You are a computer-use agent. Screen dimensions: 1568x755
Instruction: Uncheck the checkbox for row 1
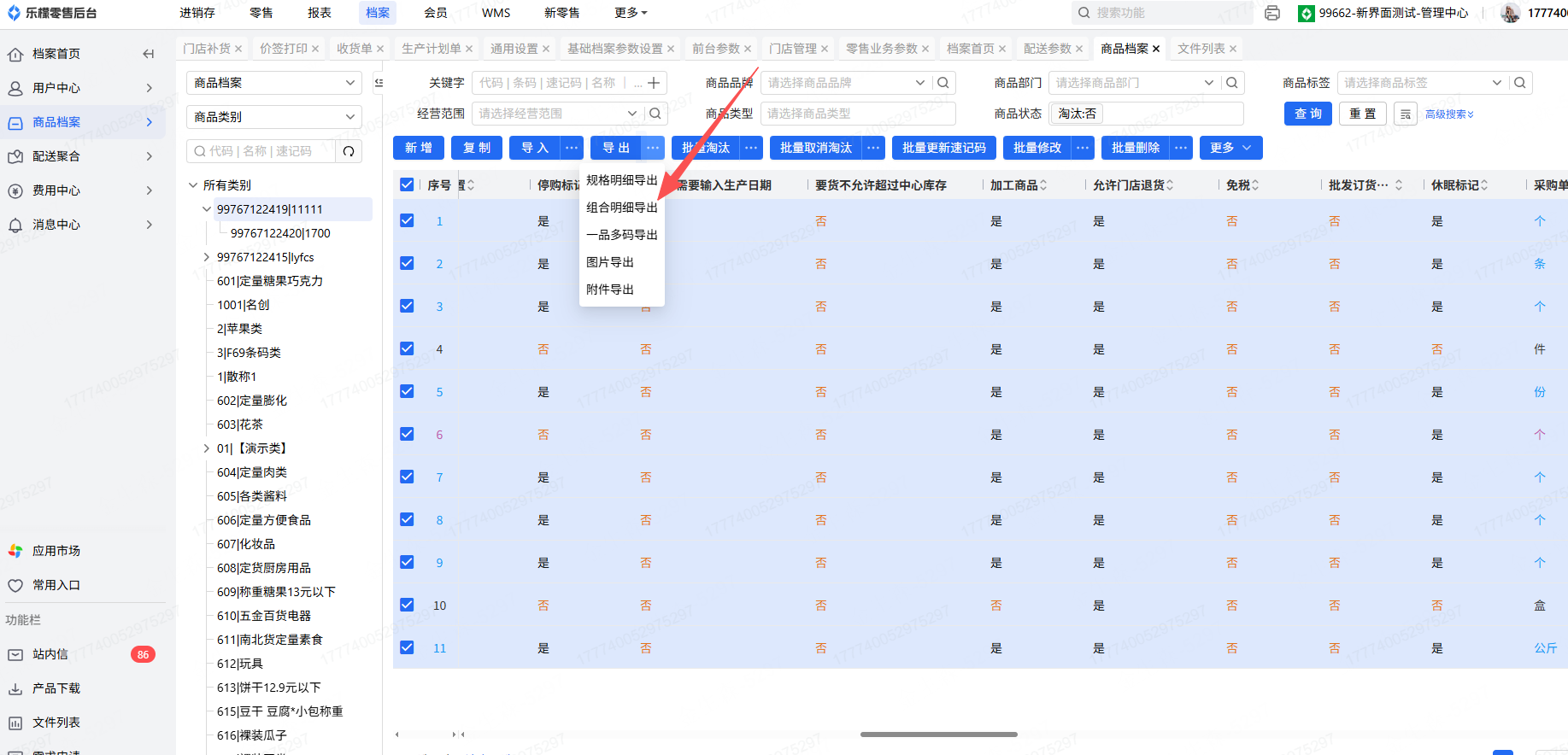[x=407, y=220]
